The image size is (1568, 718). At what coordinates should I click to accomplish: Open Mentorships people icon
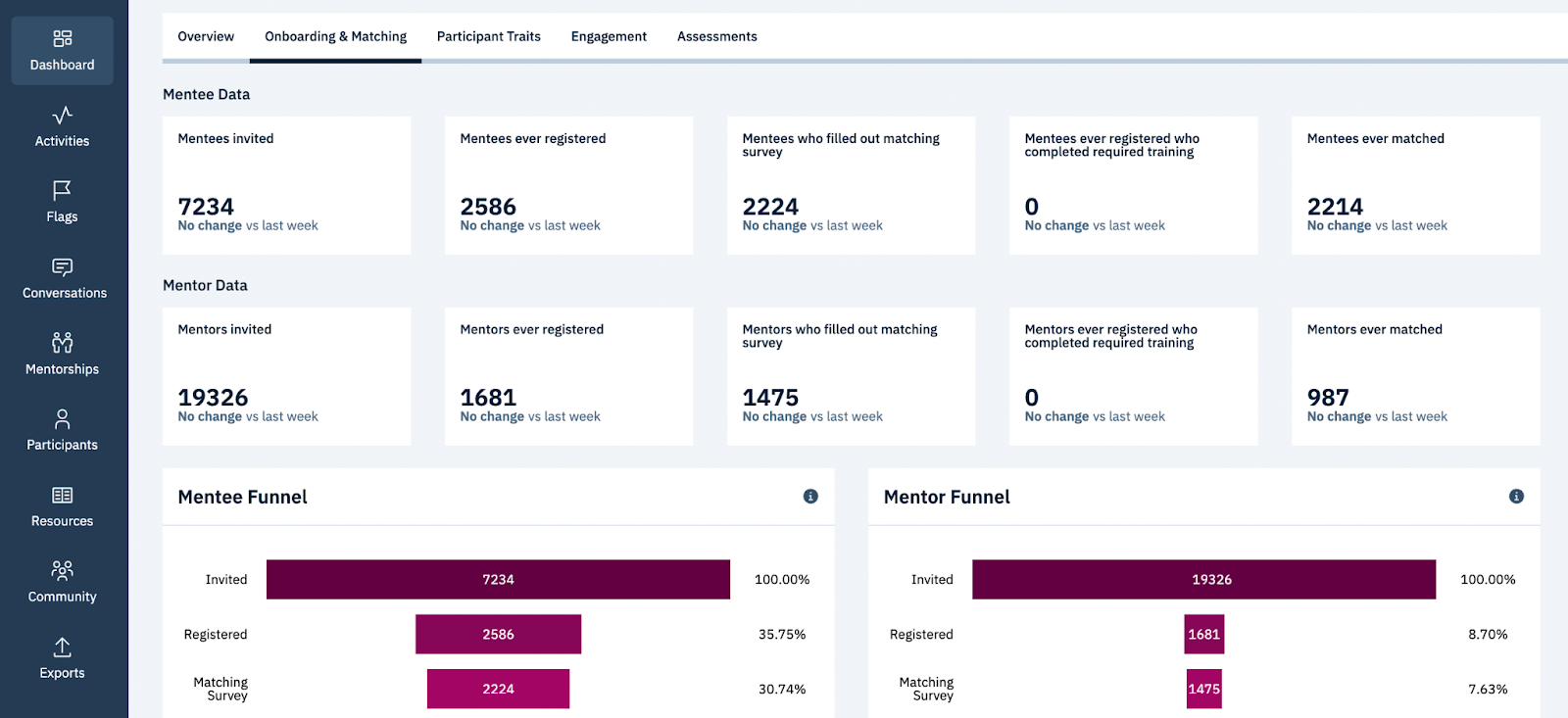point(62,343)
